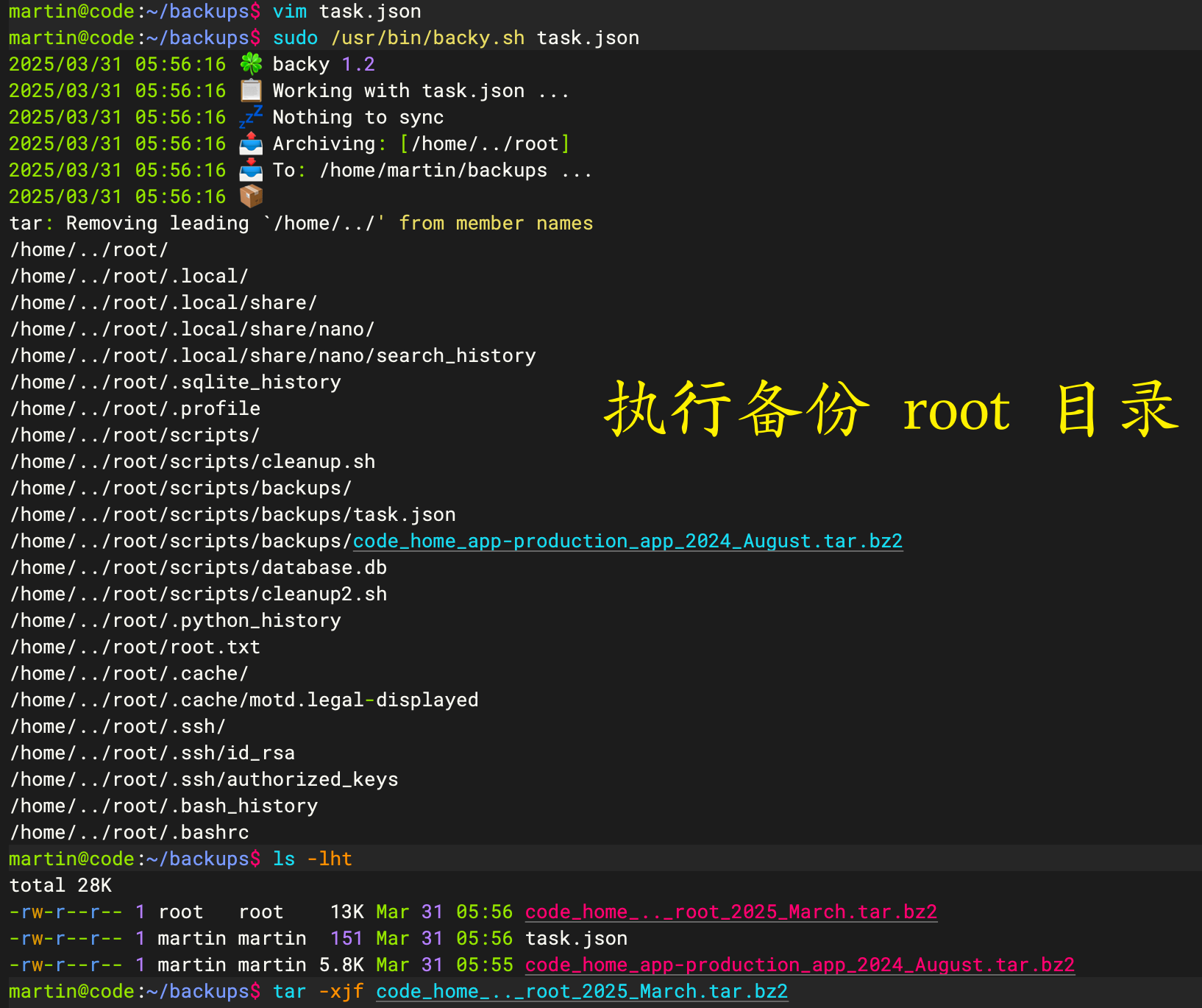The image size is (1202, 1008).
Task: Click the outbox tray emoji before "Archiving"
Action: click(251, 143)
